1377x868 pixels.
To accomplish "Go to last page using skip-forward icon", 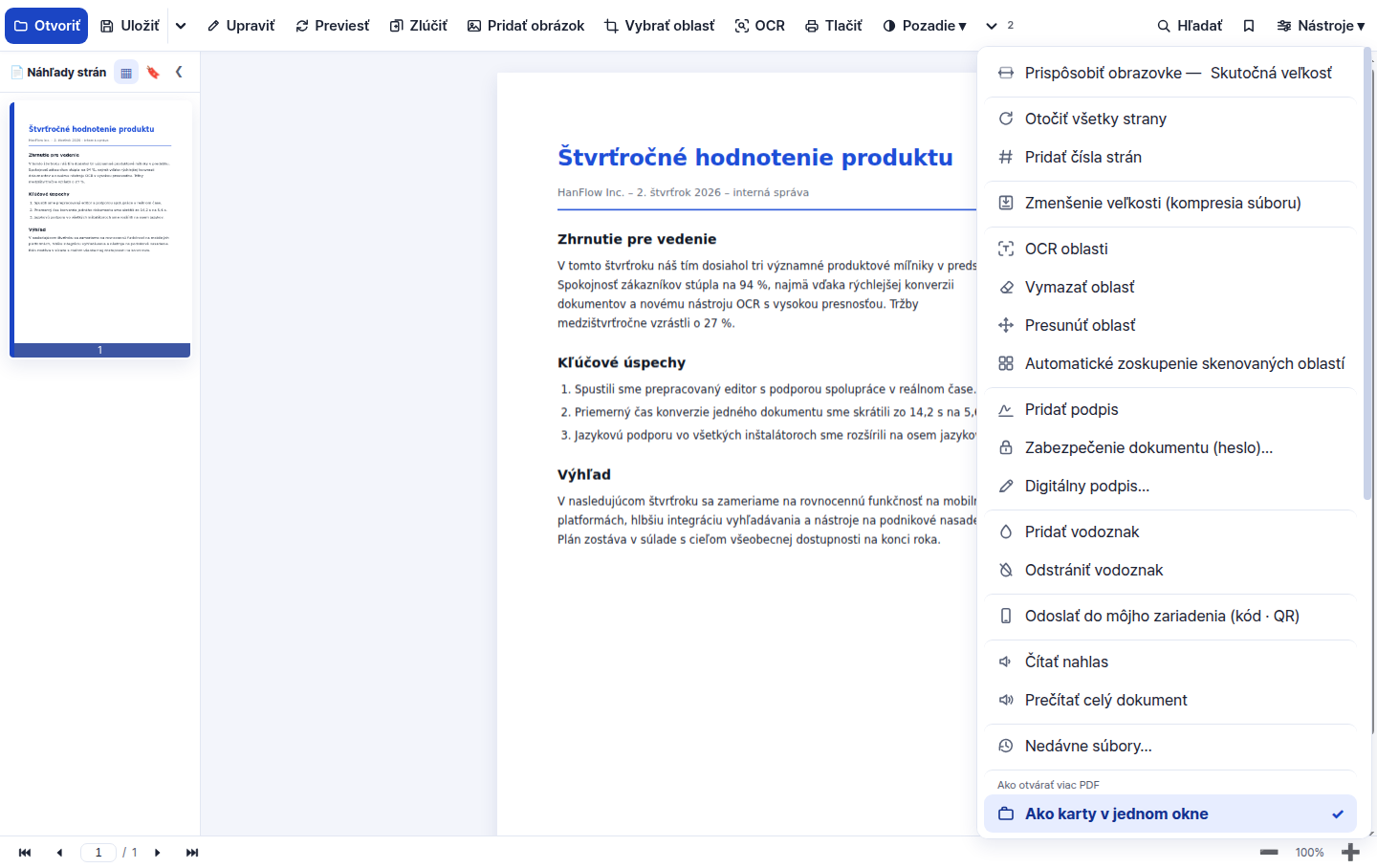I will coord(192,853).
